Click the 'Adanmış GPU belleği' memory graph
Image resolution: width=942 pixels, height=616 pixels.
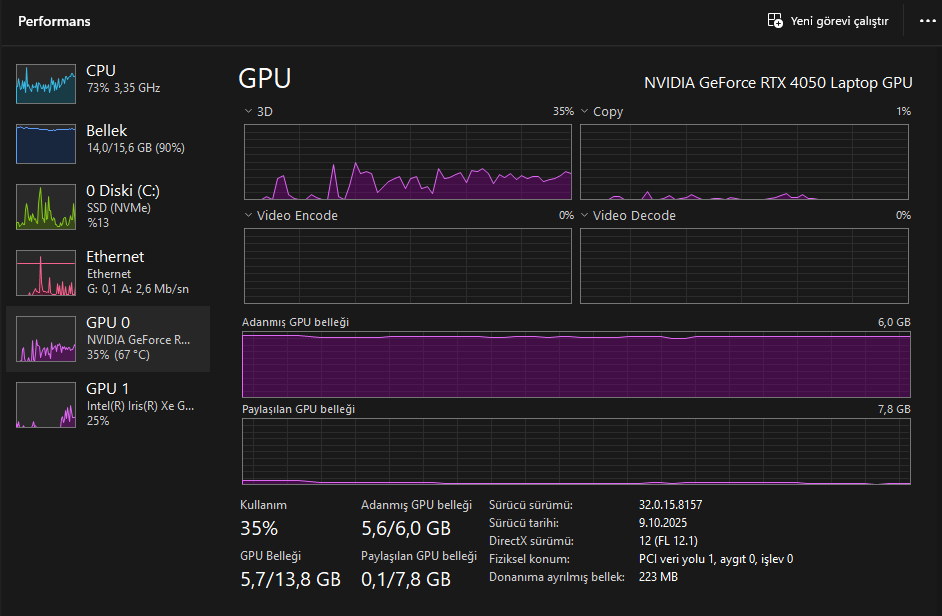point(576,365)
